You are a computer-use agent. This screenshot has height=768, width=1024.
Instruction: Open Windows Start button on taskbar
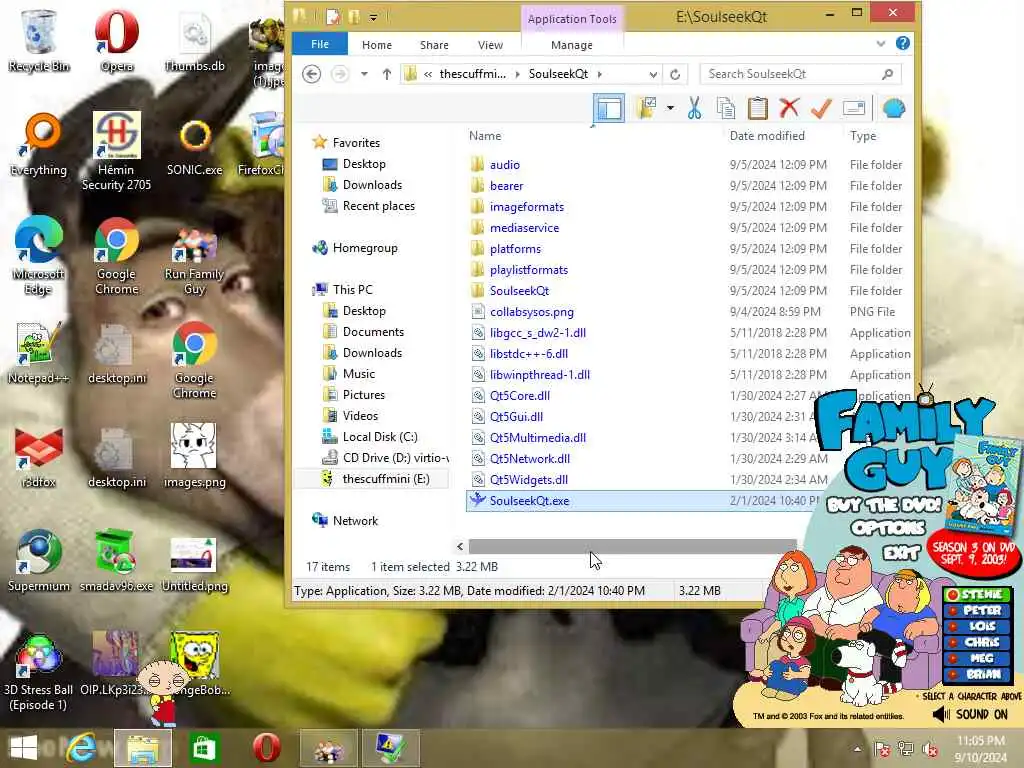pos(24,748)
